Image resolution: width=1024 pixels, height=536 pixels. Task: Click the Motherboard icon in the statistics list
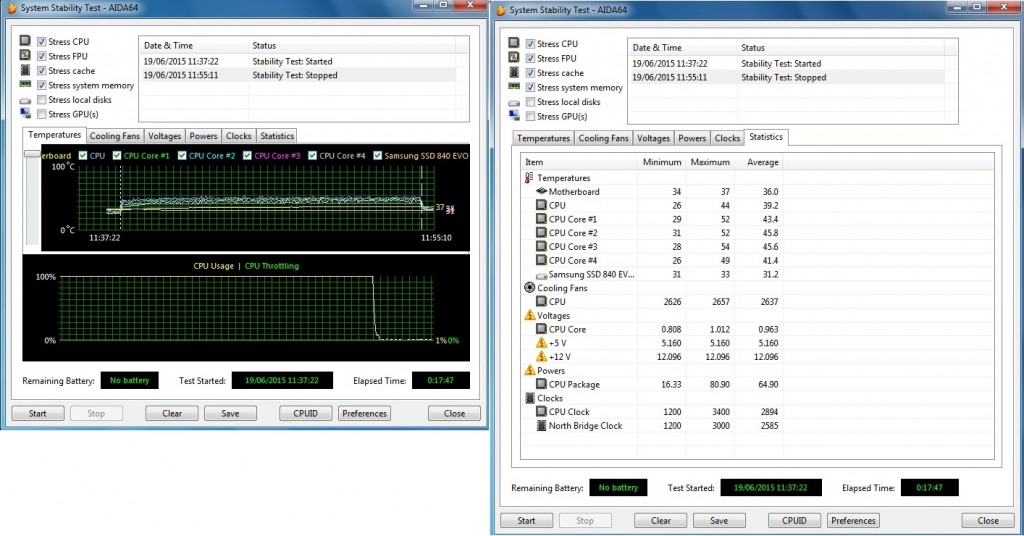pos(542,192)
